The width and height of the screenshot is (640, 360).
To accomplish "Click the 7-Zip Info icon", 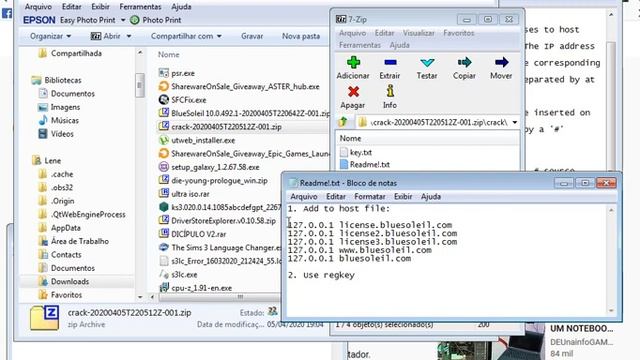I will [x=390, y=91].
